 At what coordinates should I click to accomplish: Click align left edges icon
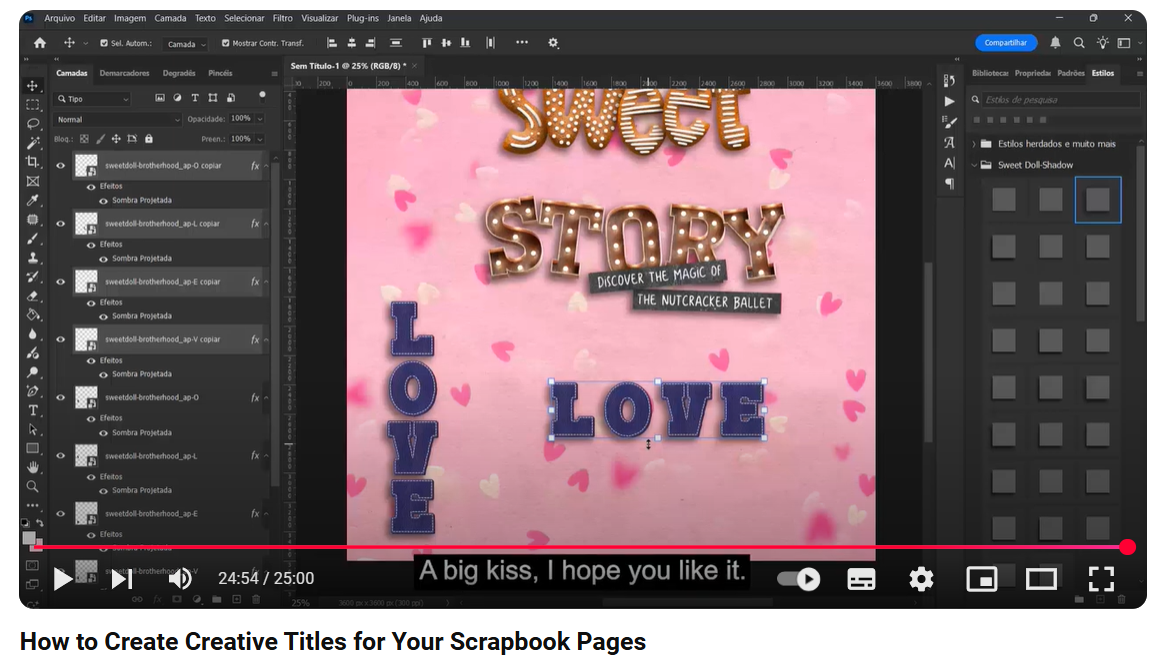coord(332,43)
